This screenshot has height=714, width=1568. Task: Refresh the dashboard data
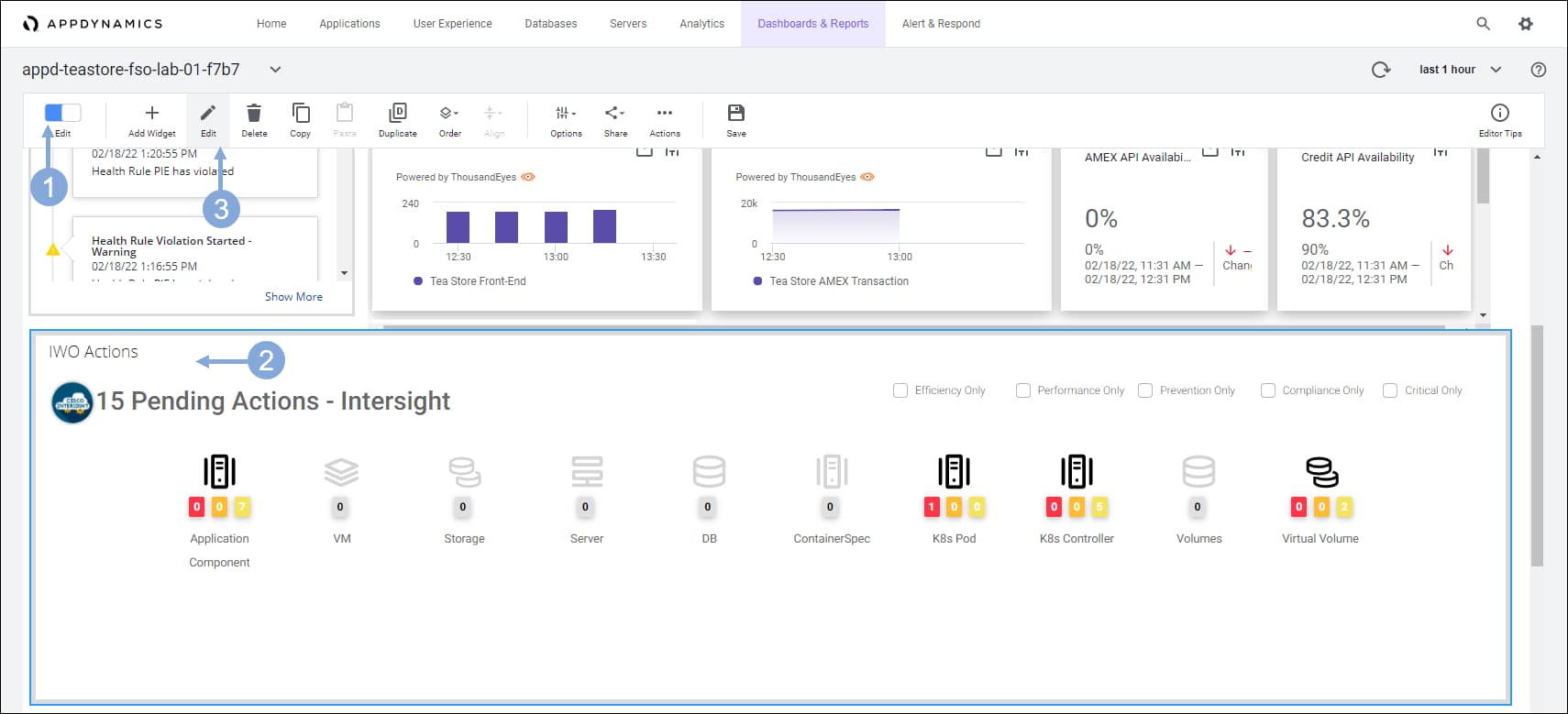pyautogui.click(x=1381, y=70)
